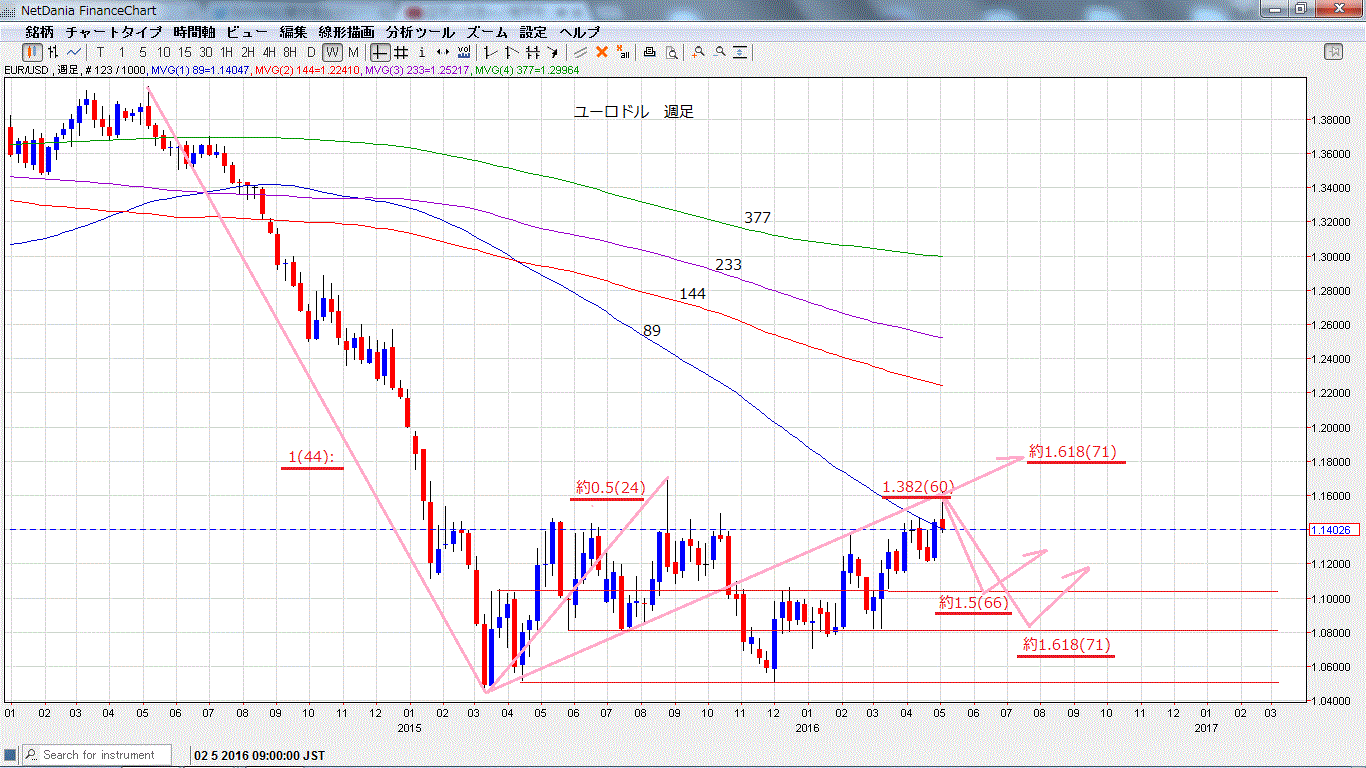Screen dimensions: 1366x768
Task: Open the 分析ツール menu
Action: coord(419,32)
